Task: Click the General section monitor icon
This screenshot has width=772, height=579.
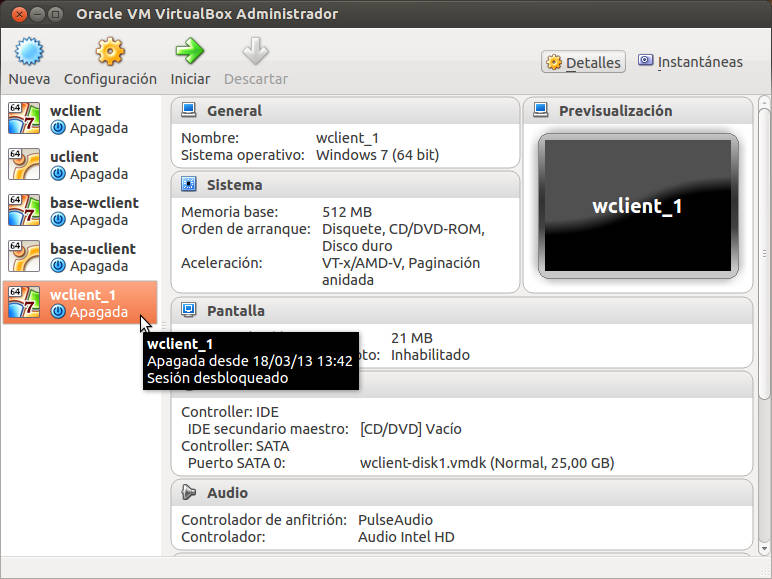Action: 189,110
